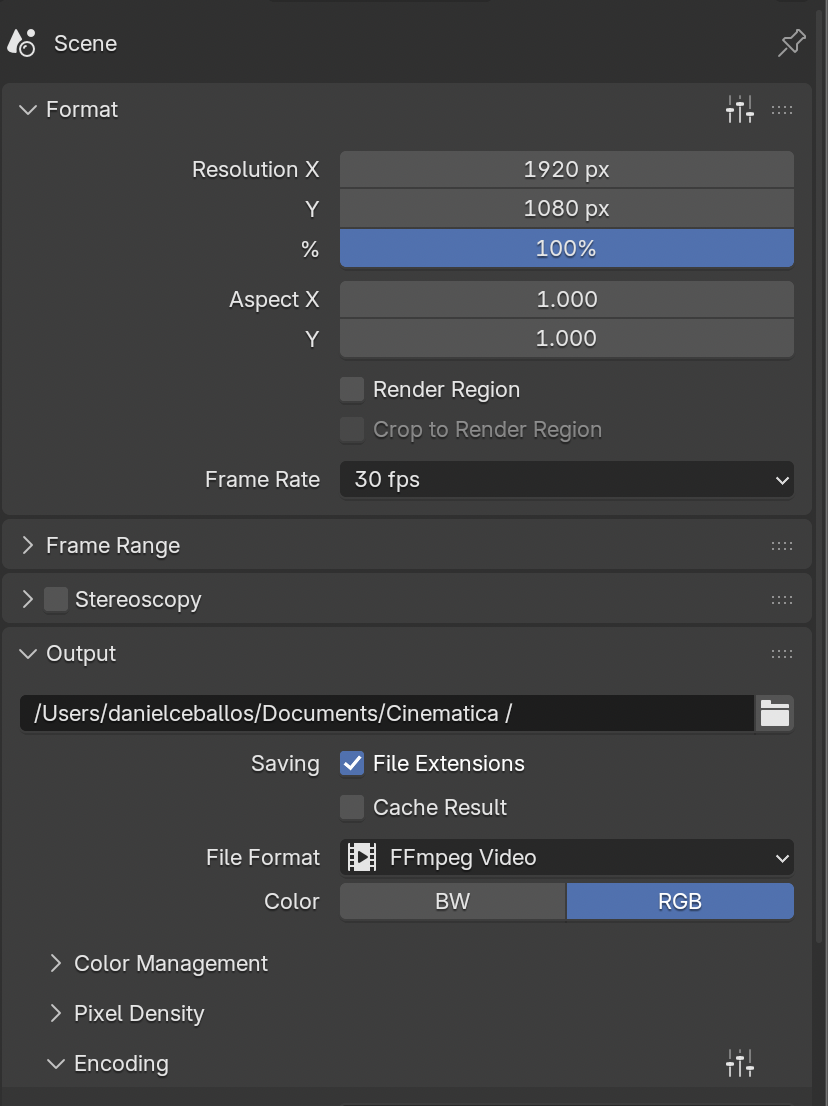Image resolution: width=828 pixels, height=1106 pixels.
Task: Open the Format presets icon
Action: click(x=740, y=109)
